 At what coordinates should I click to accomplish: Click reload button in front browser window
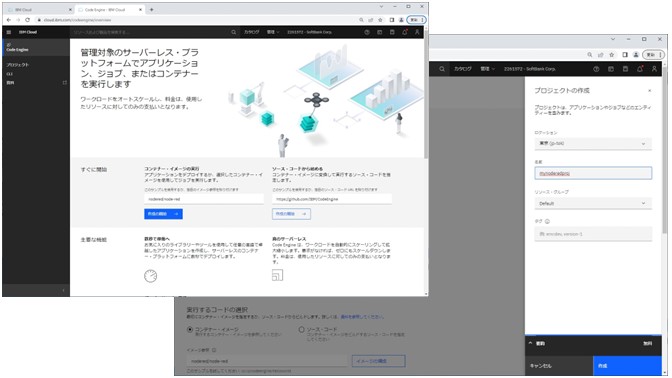coord(27,20)
